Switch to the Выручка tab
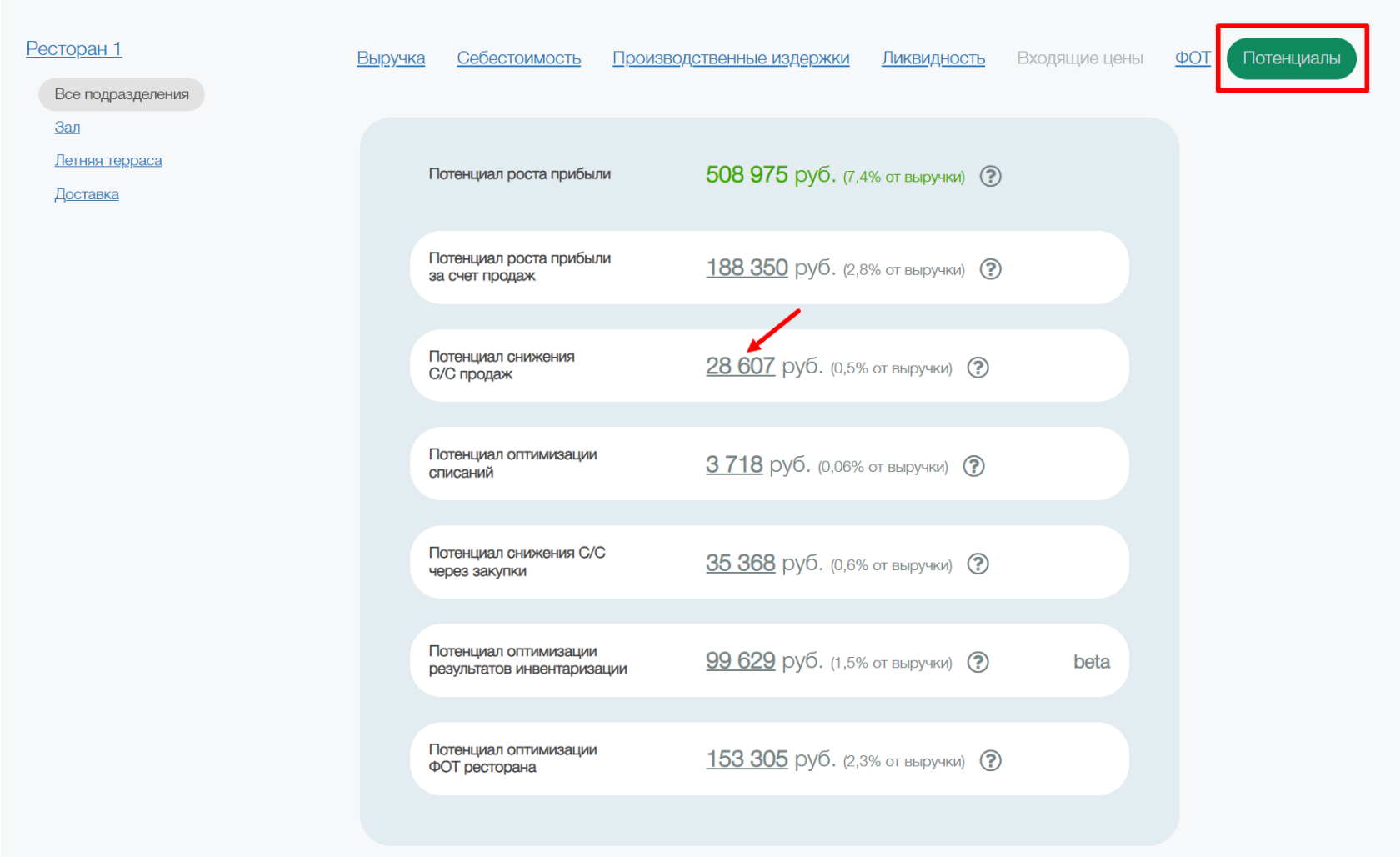The width and height of the screenshot is (1400, 857). [391, 58]
